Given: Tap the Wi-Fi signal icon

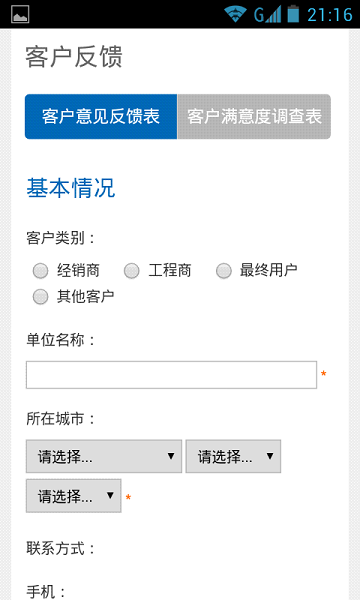Looking at the screenshot, I should click(235, 14).
